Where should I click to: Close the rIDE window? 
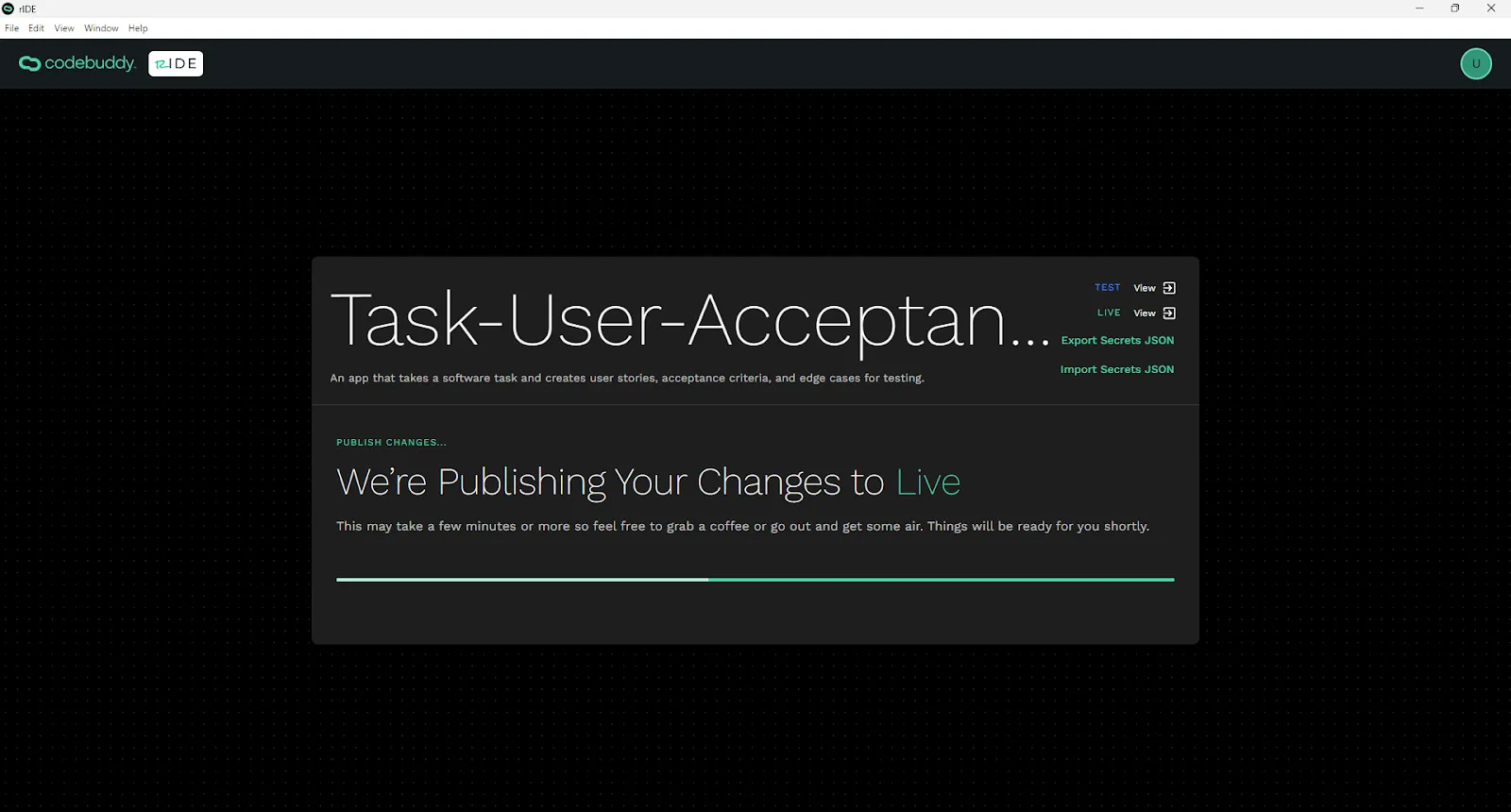tap(1491, 8)
